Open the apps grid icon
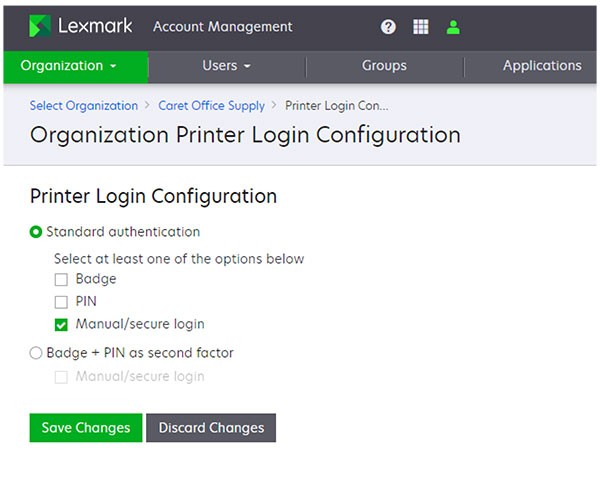600x480 pixels. pos(421,27)
